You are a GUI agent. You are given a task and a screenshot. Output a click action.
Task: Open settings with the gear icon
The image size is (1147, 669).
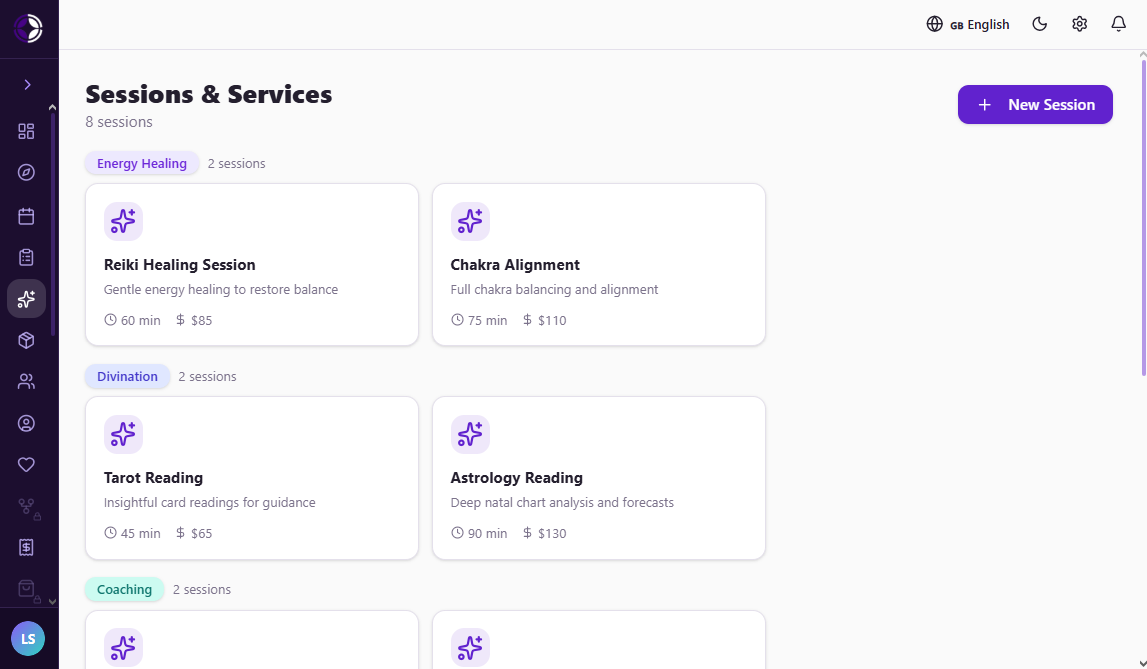[1079, 24]
